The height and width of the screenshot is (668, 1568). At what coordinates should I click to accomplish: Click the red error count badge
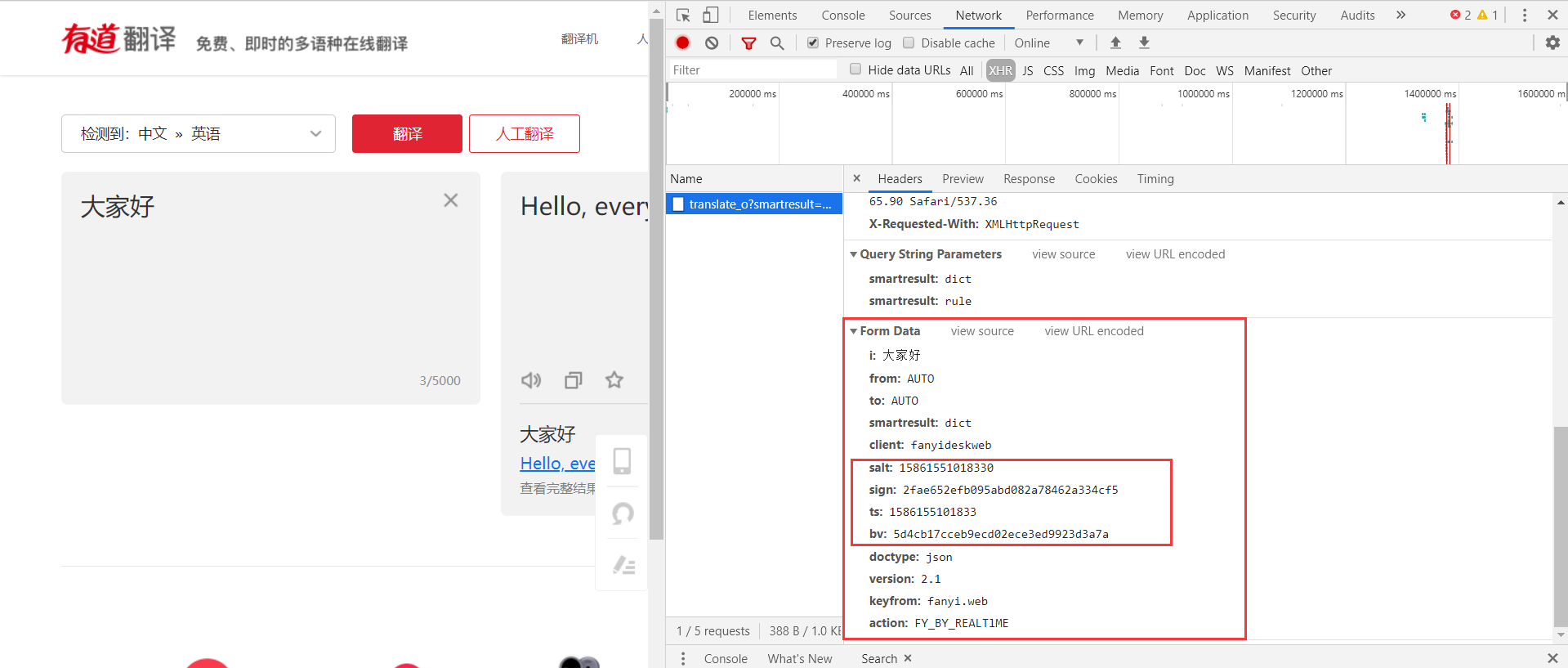[1460, 15]
